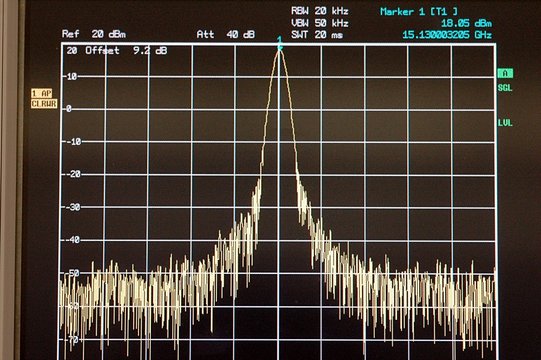Click the 15.130003205 GHz frequency readout
Image resolution: width=541 pixels, height=360 pixels.
tap(447, 35)
